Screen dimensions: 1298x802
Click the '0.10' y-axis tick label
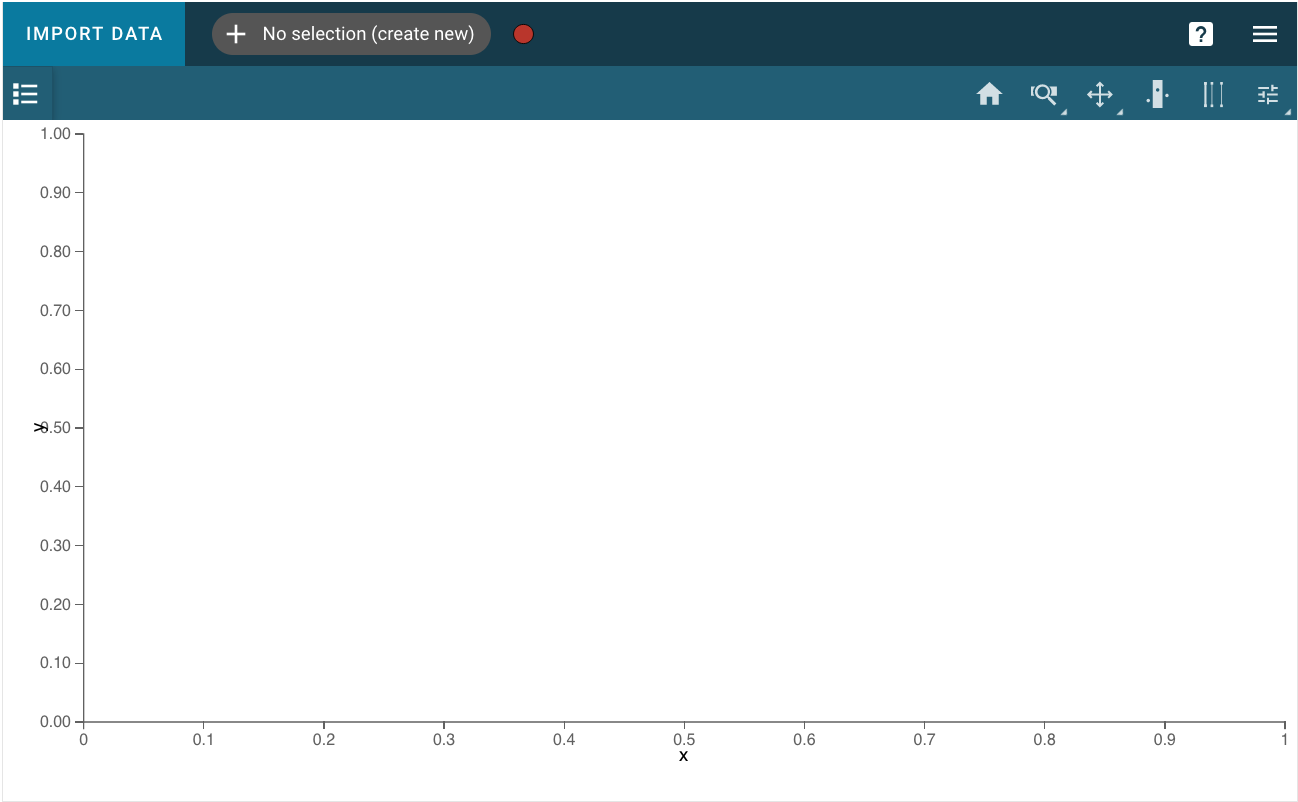[55, 663]
